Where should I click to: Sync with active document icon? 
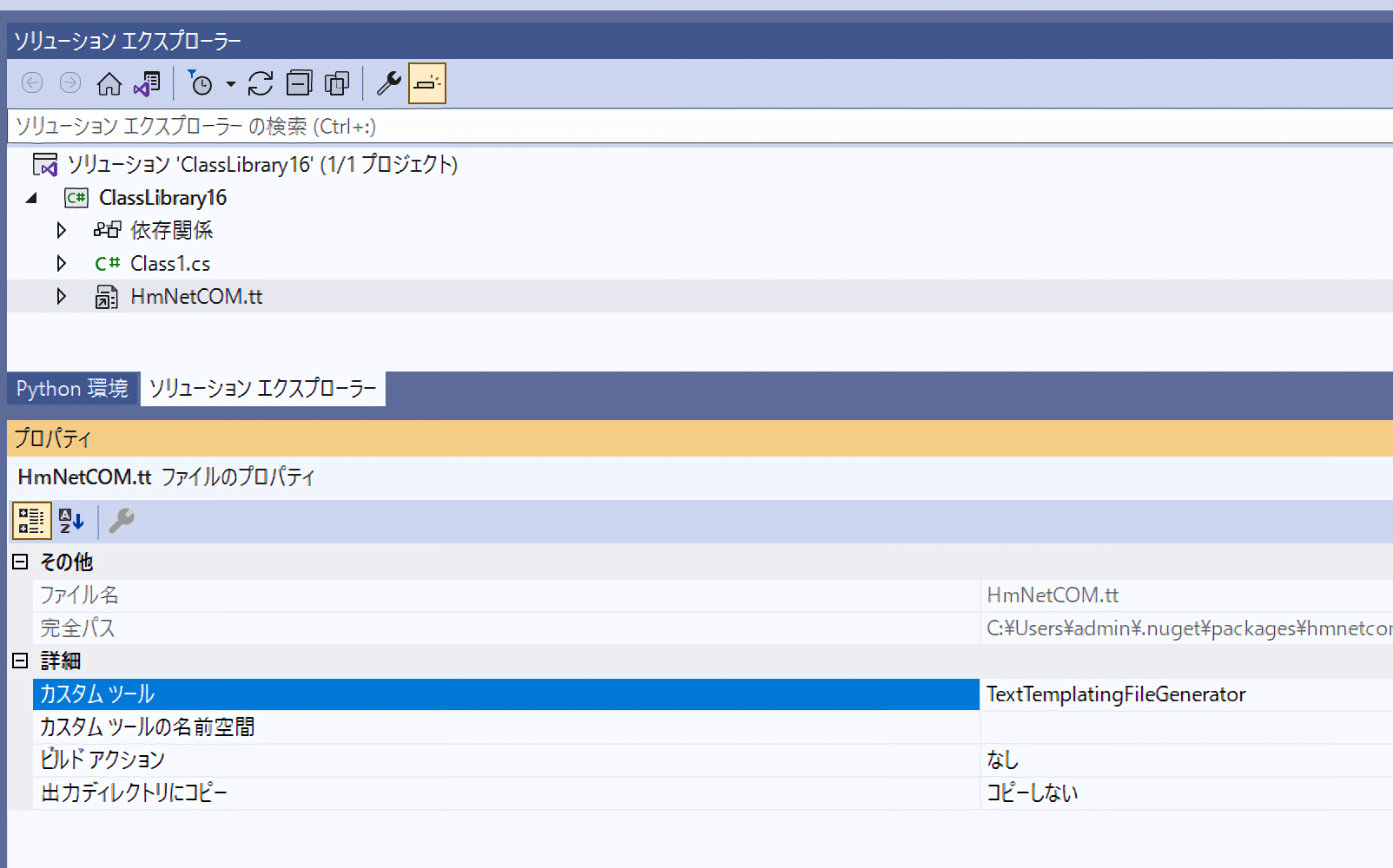point(261,83)
